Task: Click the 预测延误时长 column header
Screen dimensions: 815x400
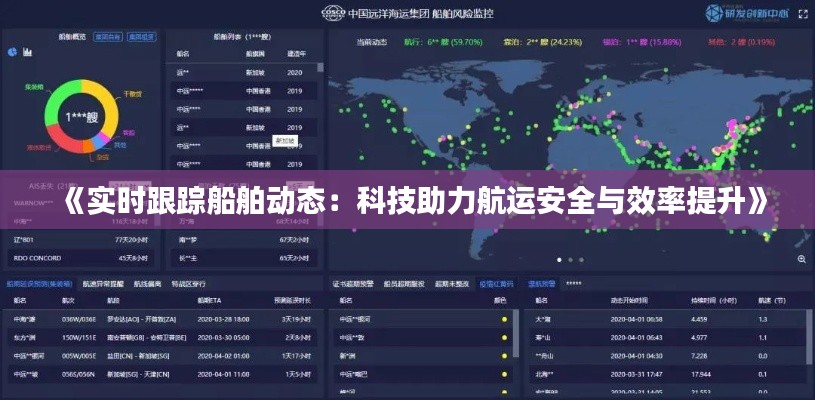Action: tap(293, 300)
